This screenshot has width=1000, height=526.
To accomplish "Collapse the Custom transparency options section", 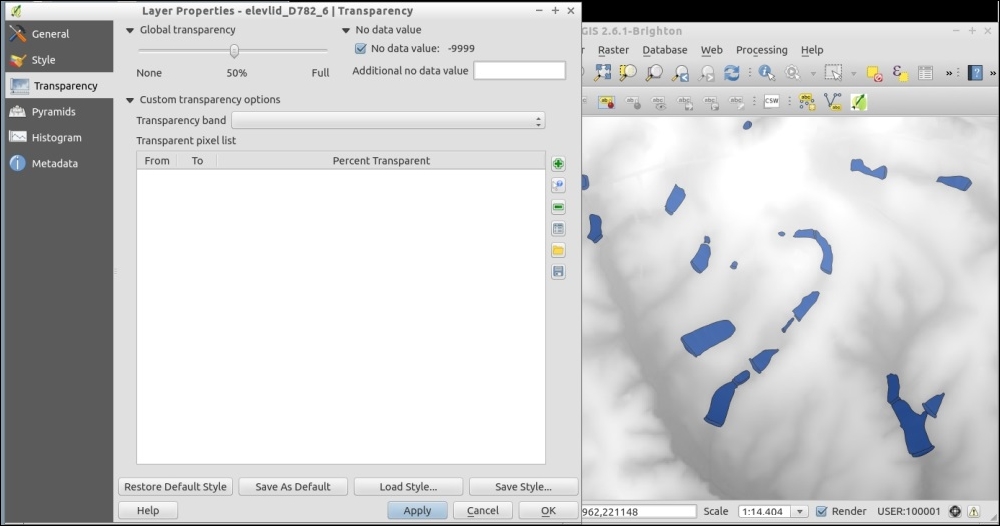I will click(130, 100).
